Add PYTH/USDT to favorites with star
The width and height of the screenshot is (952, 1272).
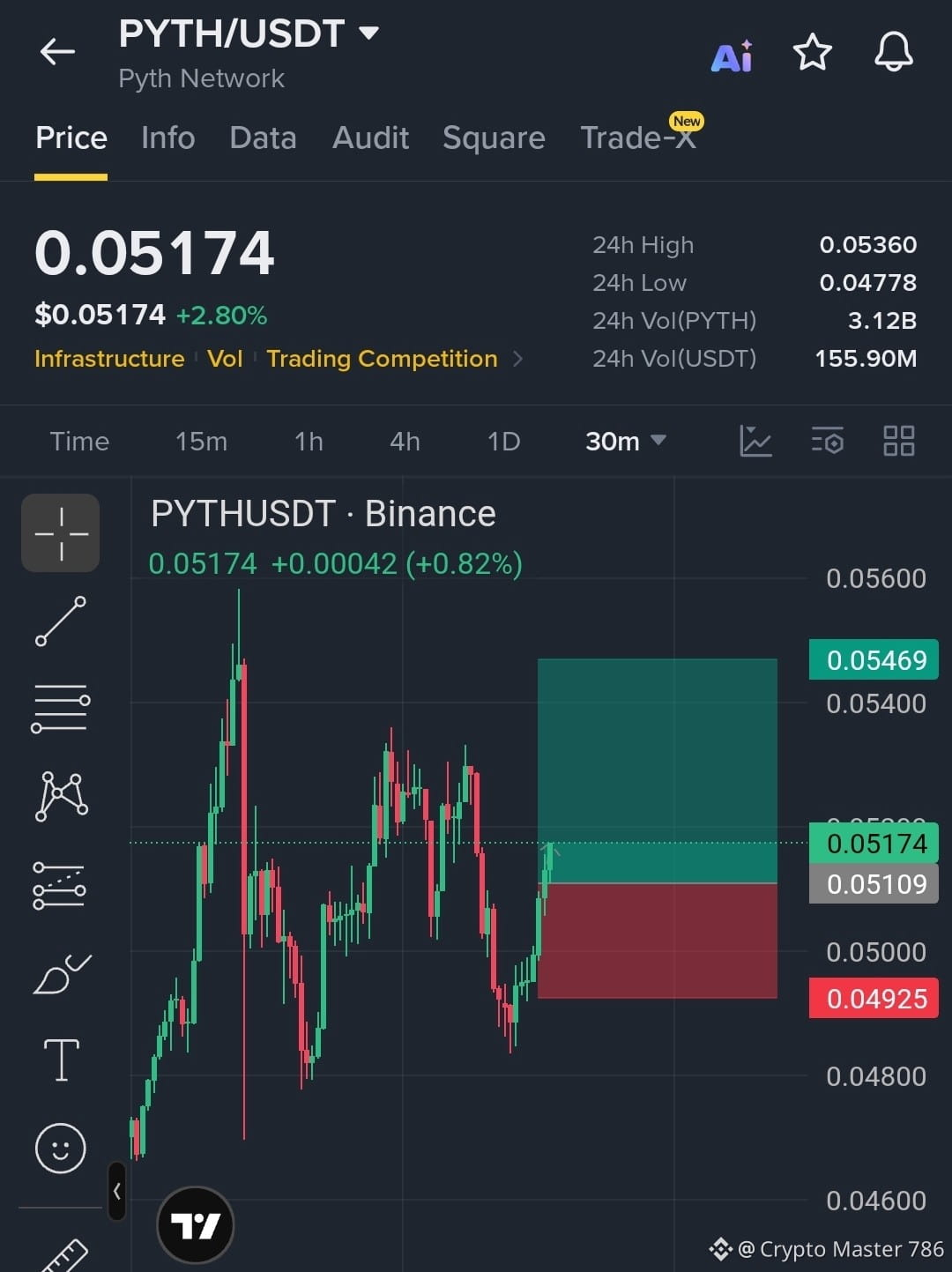(813, 52)
